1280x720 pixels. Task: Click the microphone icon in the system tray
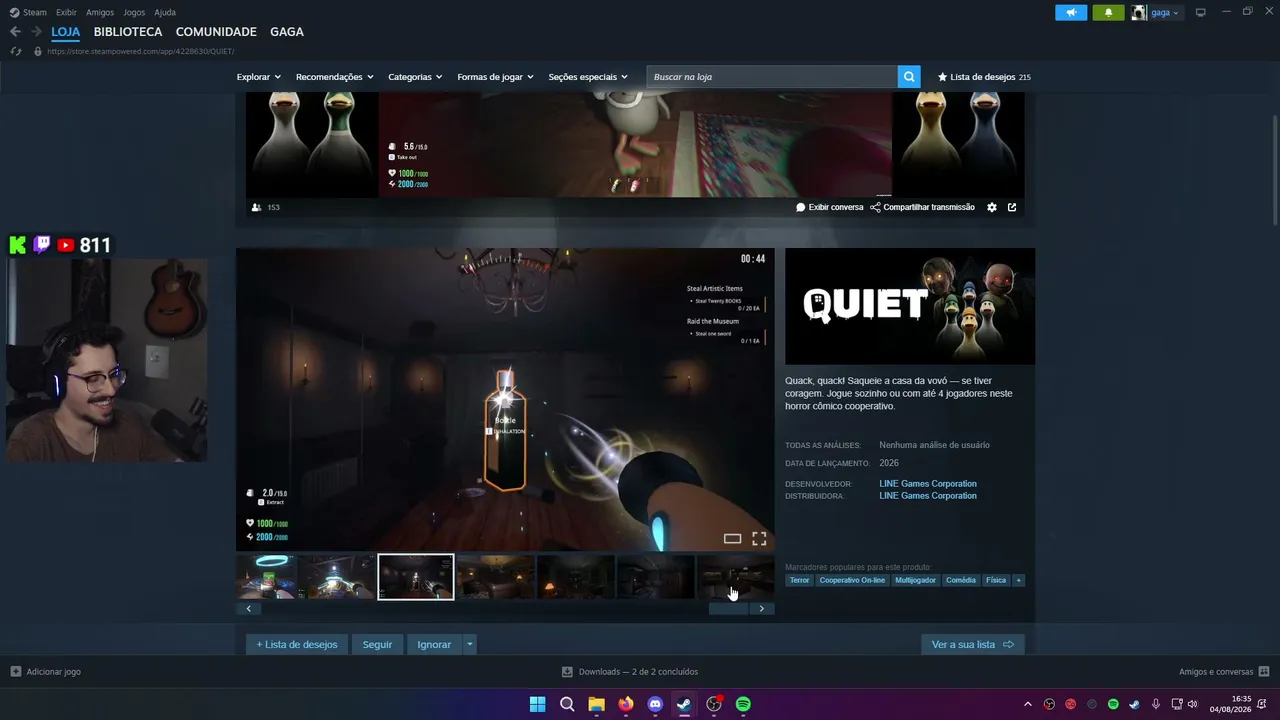pos(1156,704)
